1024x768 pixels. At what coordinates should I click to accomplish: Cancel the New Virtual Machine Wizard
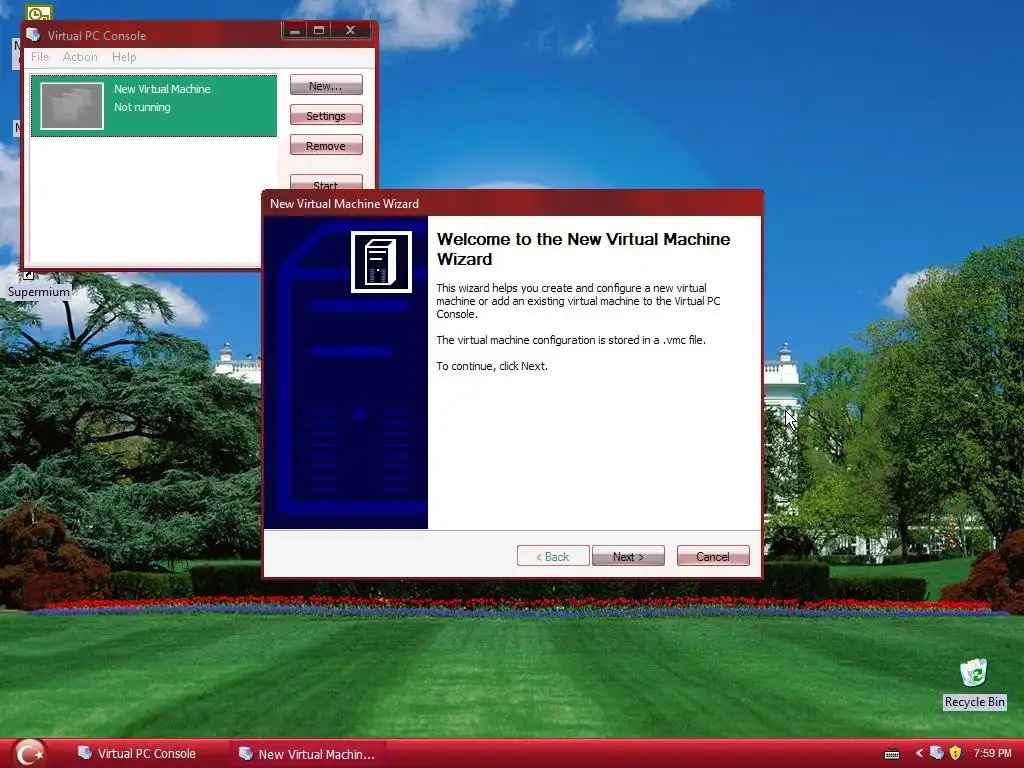[x=713, y=556]
